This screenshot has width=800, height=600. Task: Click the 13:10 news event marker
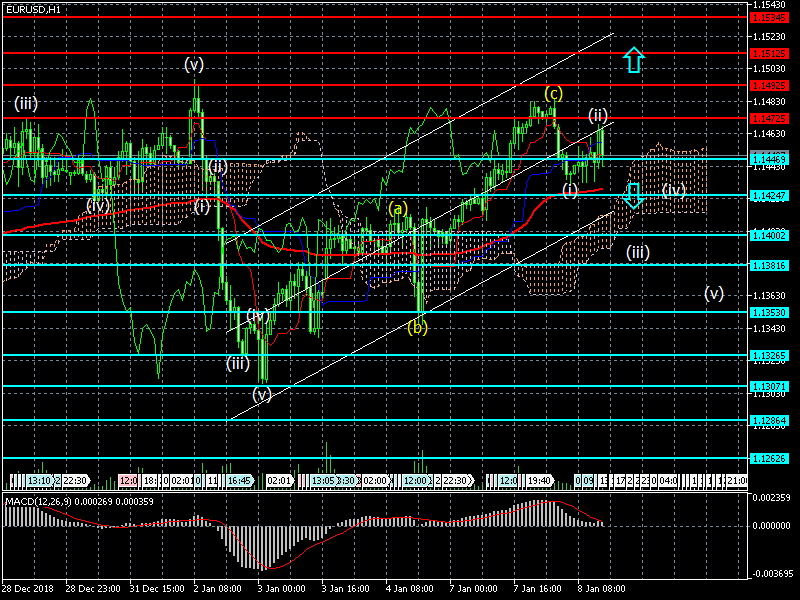point(39,481)
